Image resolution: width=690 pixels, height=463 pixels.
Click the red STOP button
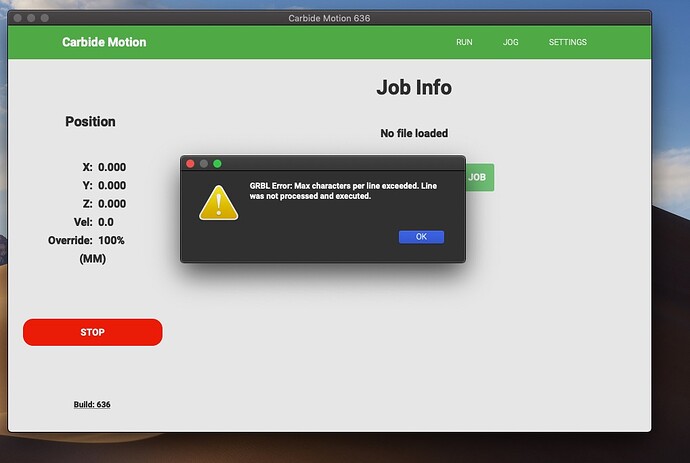tap(92, 332)
